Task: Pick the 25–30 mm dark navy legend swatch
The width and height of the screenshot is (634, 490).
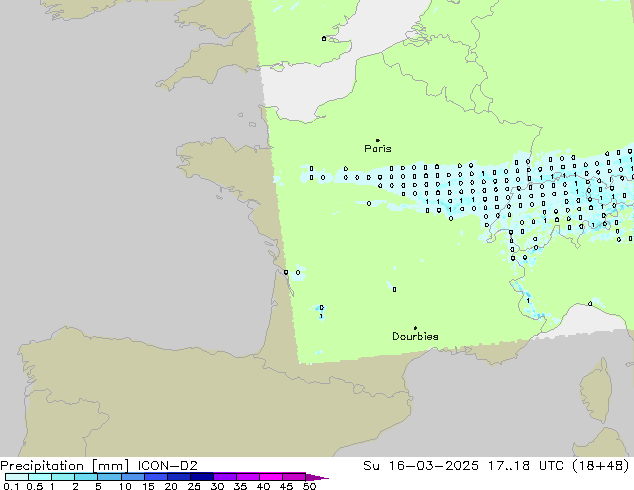Action: 201,477
